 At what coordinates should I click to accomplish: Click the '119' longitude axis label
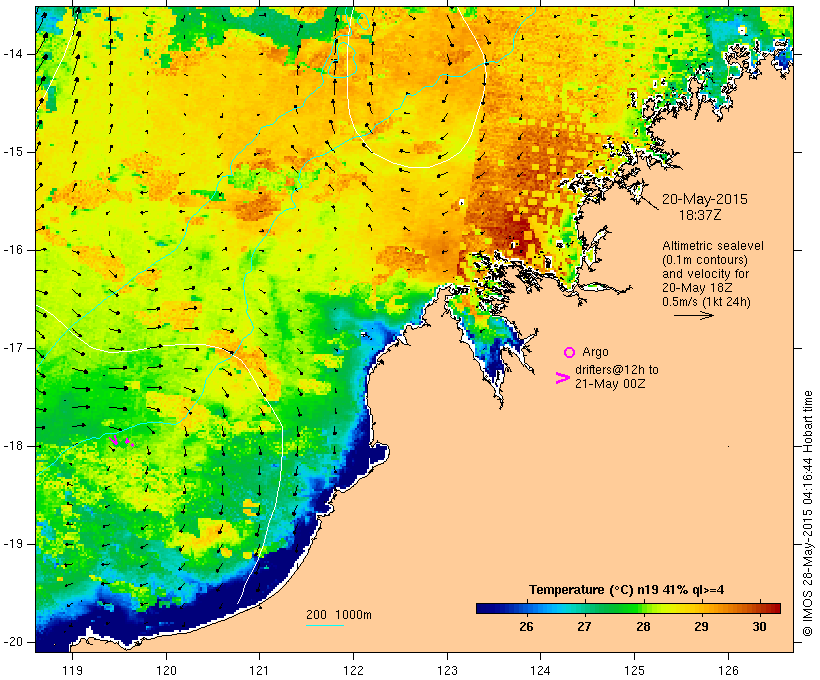pos(72,670)
